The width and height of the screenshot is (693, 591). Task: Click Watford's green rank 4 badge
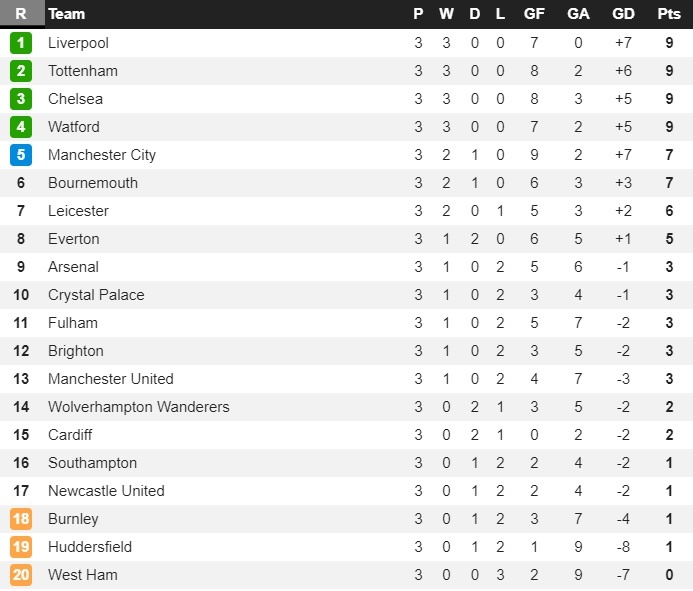click(x=21, y=127)
